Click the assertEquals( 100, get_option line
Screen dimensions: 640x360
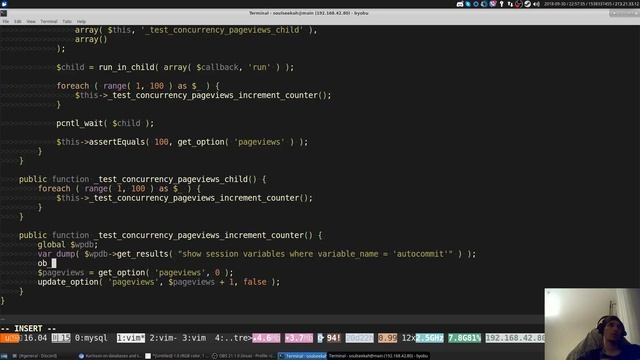point(182,142)
